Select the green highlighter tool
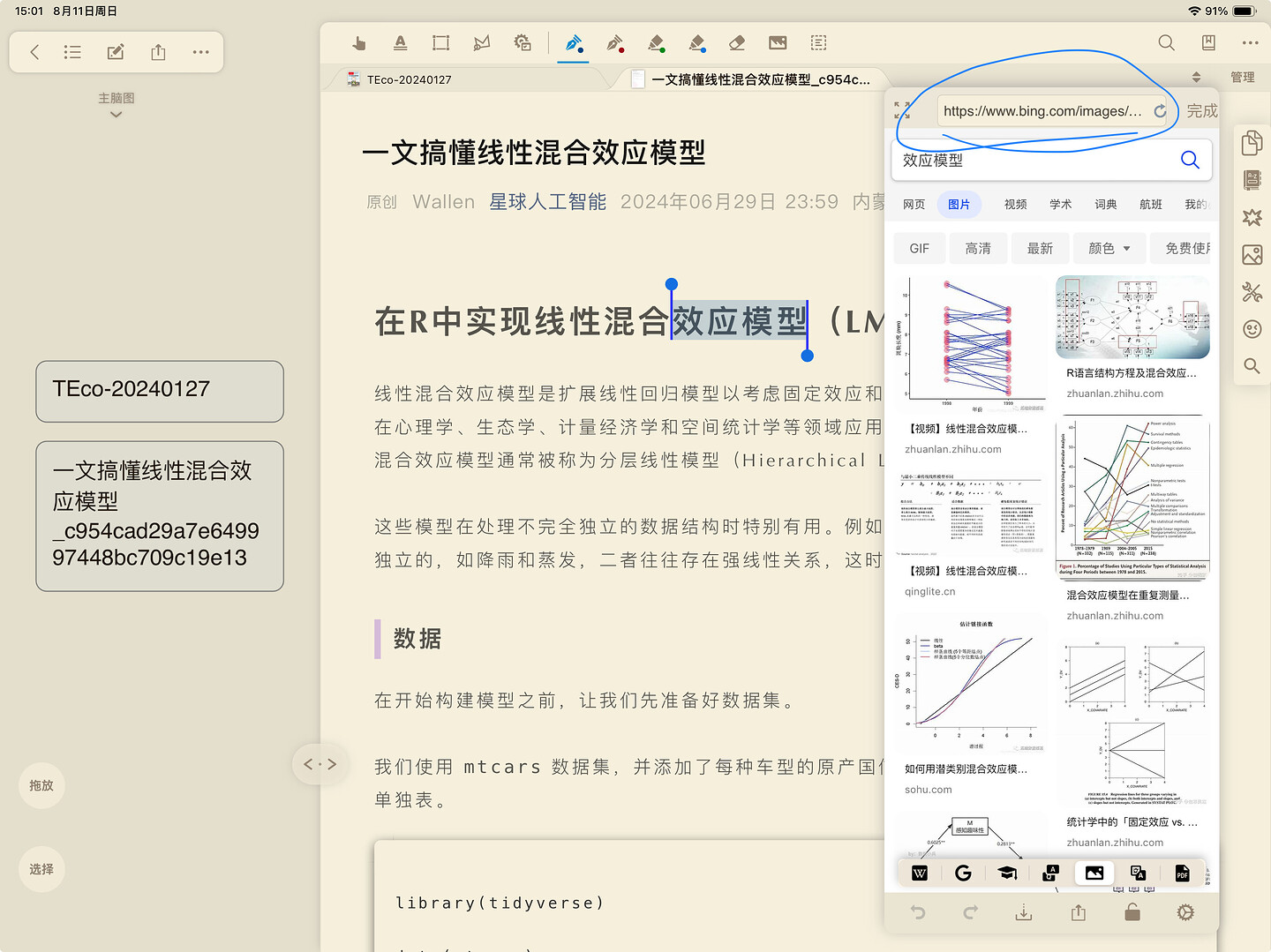The image size is (1271, 952). 656,42
